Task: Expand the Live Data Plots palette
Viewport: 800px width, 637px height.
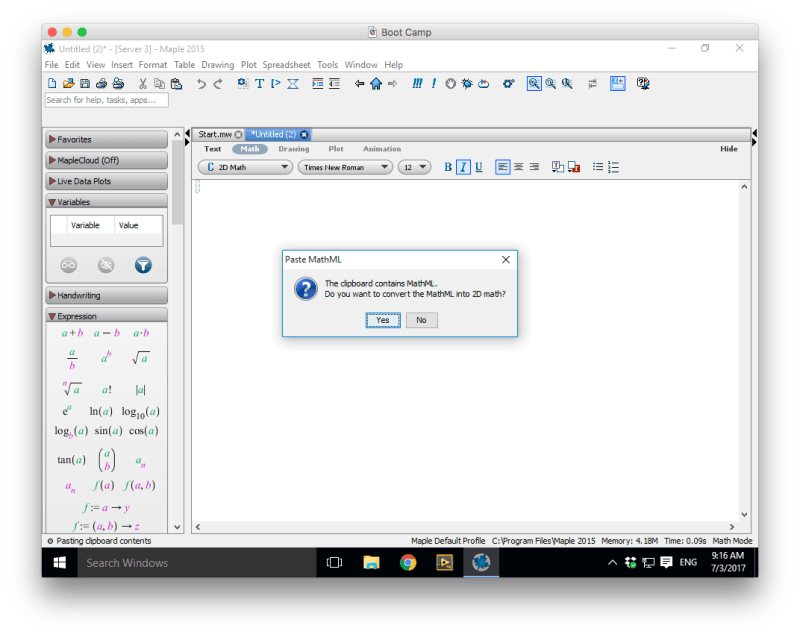Action: (x=107, y=181)
